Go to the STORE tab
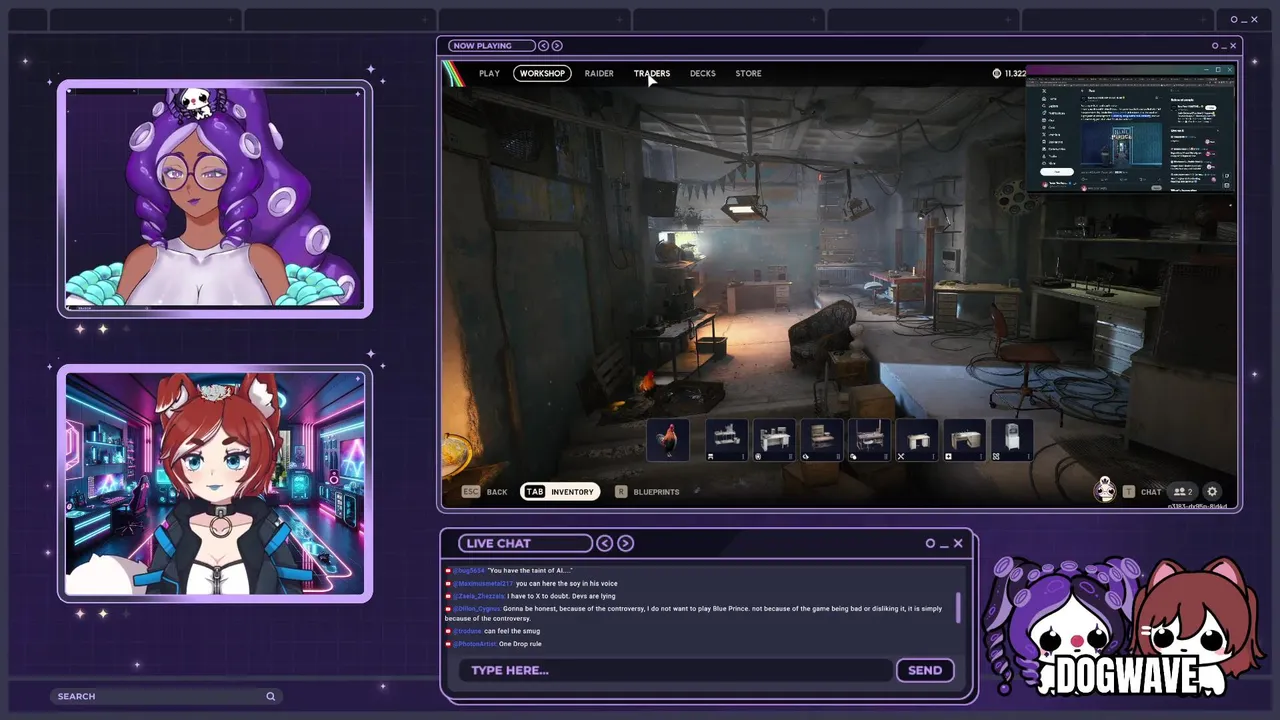The width and height of the screenshot is (1280, 720). click(748, 73)
